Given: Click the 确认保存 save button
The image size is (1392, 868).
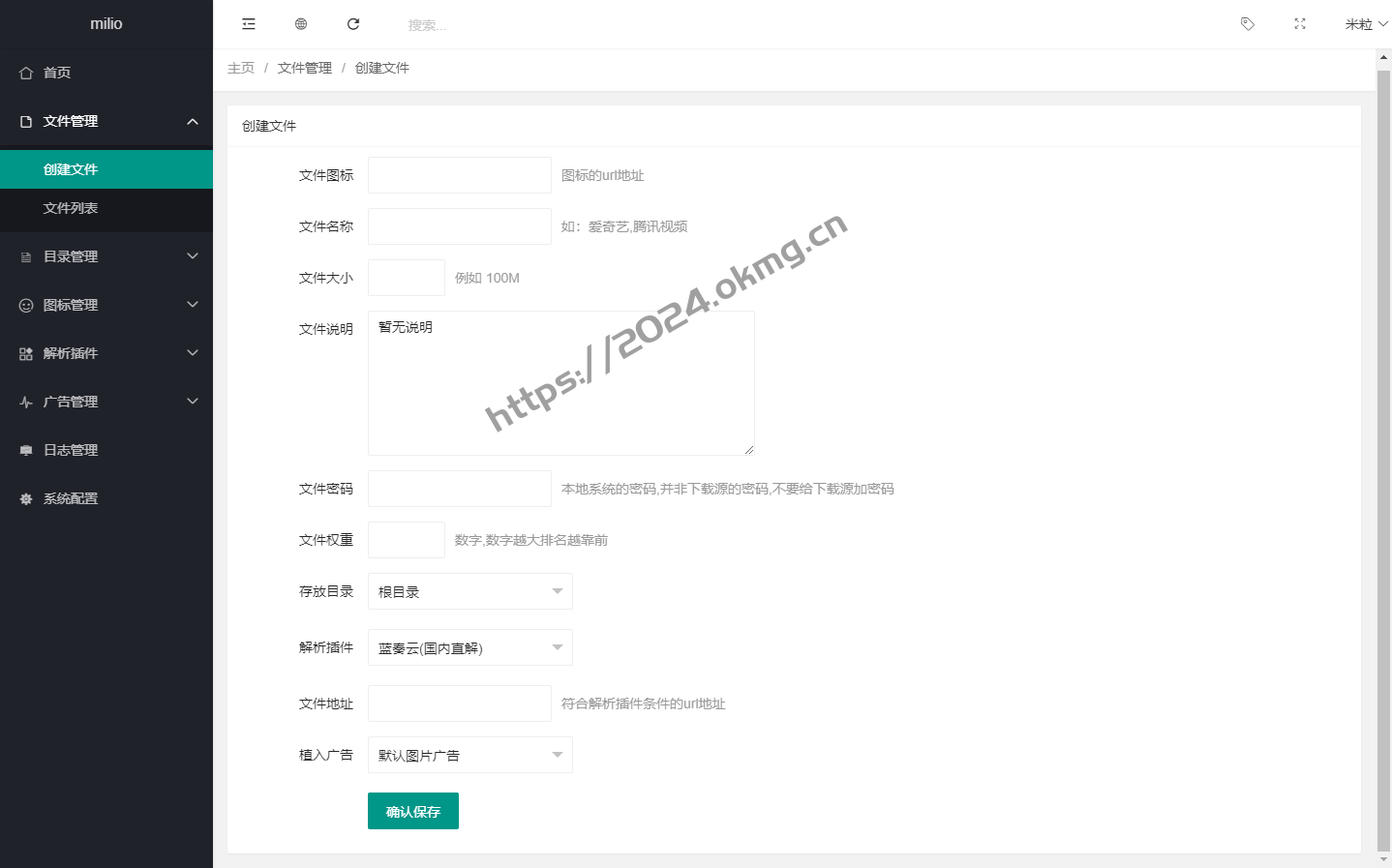Looking at the screenshot, I should 412,811.
